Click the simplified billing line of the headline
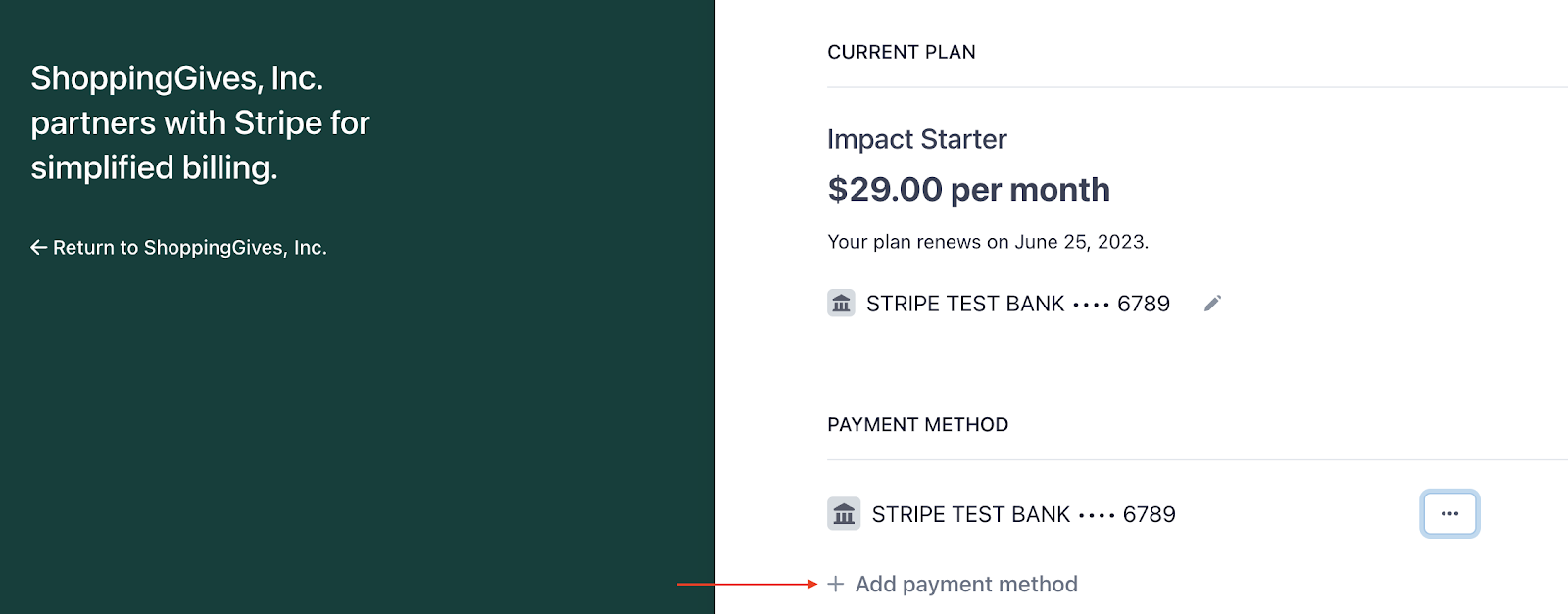Image resolution: width=1568 pixels, height=614 pixels. pos(154,168)
